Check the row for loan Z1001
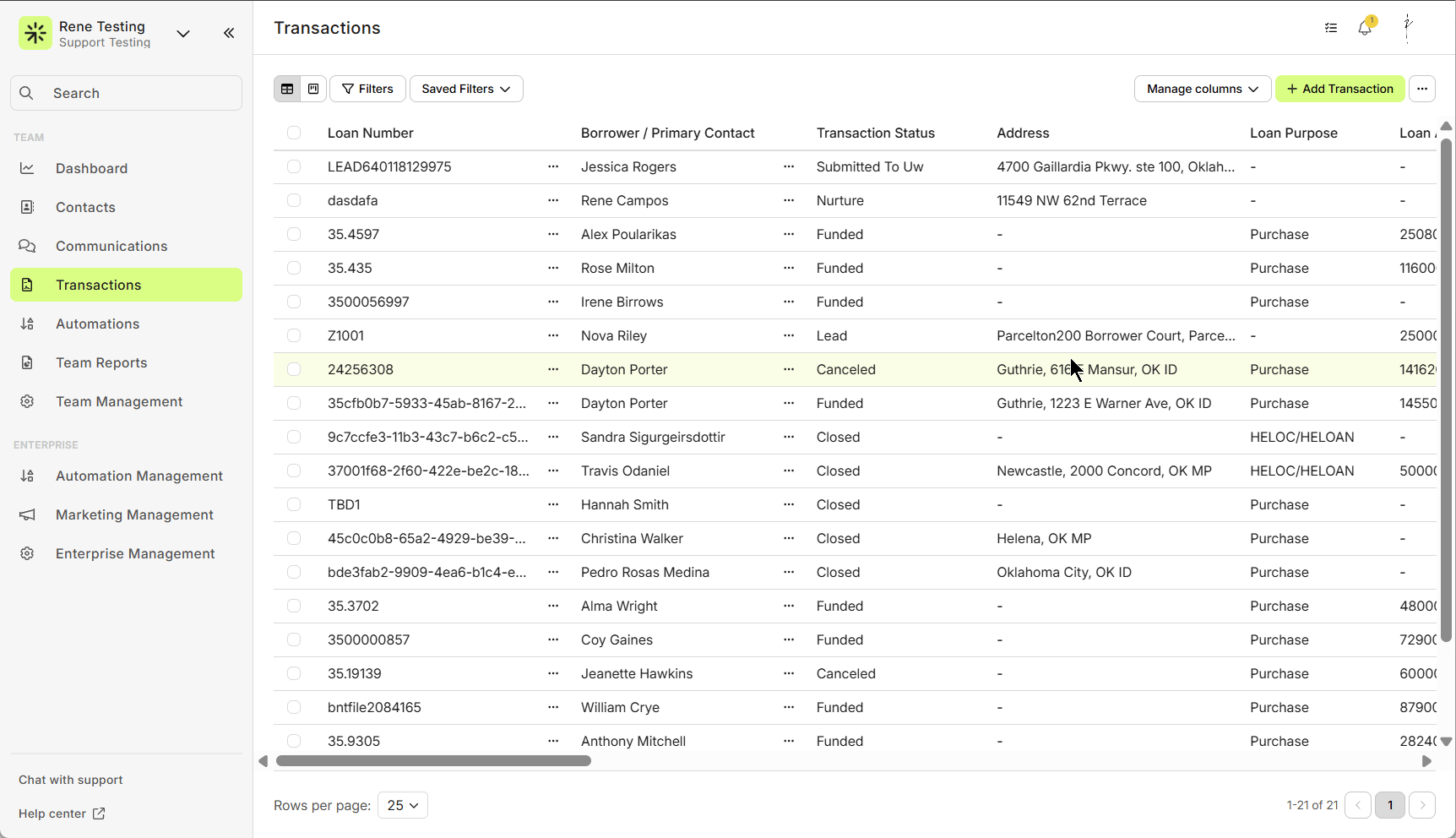Screen dimensions: 1456x838 click(294, 335)
